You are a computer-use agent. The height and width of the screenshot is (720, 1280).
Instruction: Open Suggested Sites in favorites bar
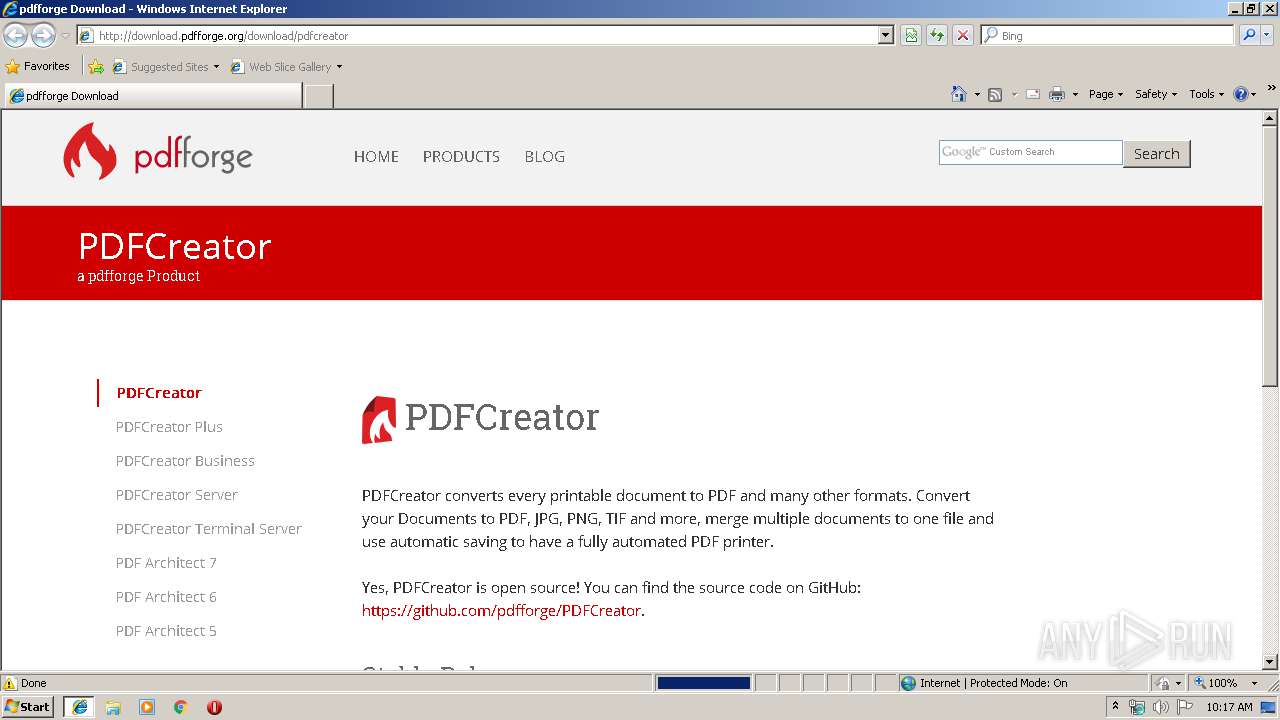165,67
